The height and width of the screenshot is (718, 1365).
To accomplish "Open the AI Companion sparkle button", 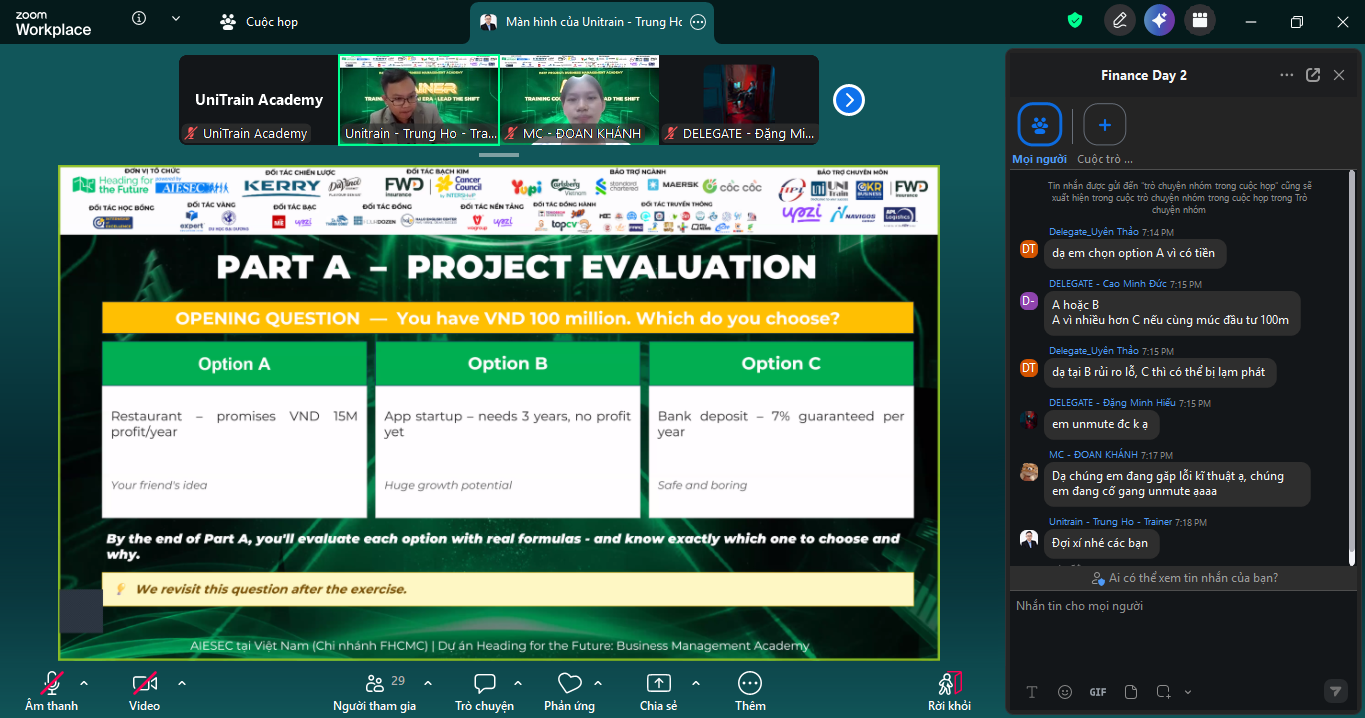I will pos(1159,20).
